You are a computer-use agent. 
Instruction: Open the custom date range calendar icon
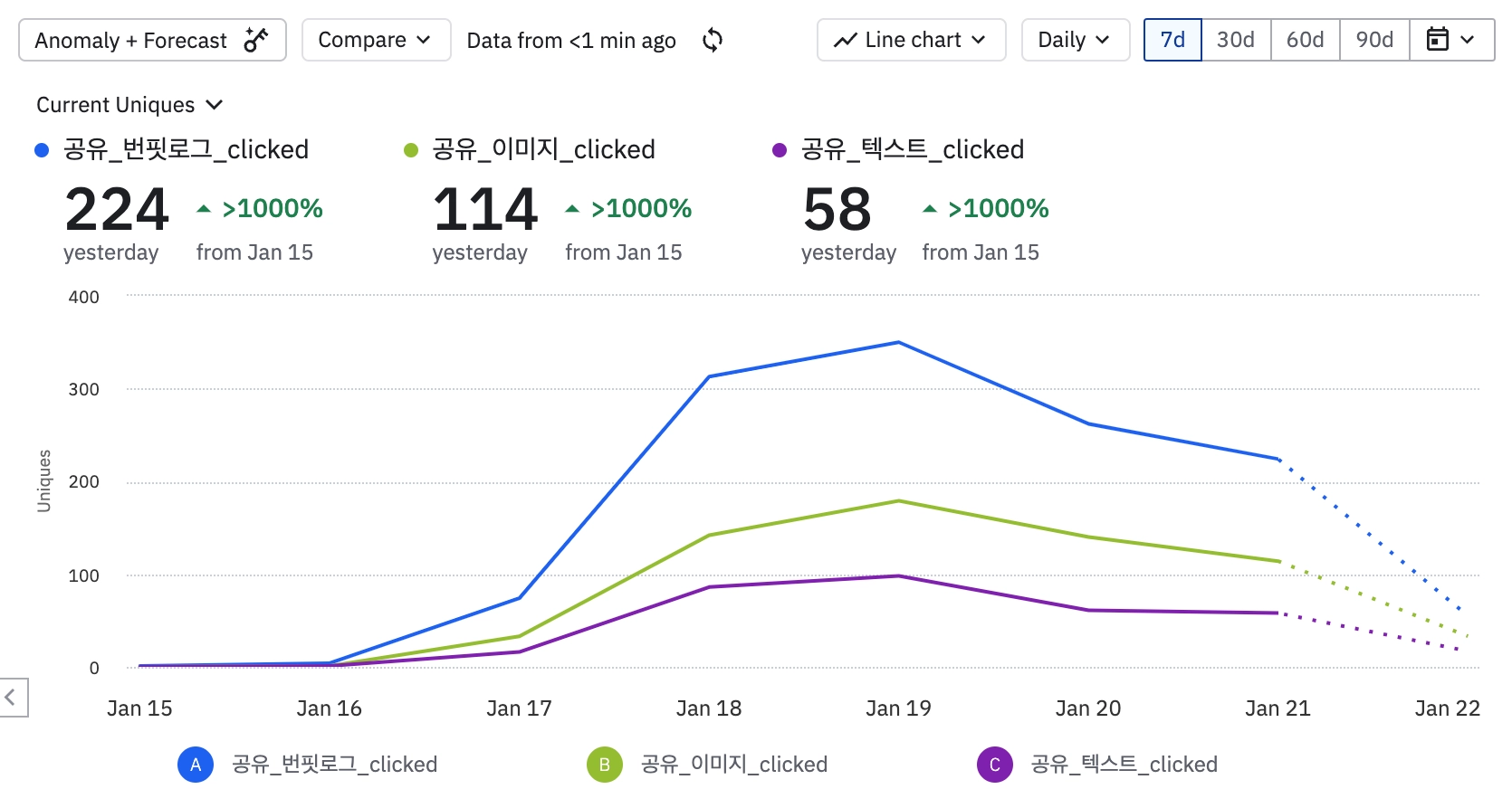pyautogui.click(x=1438, y=40)
